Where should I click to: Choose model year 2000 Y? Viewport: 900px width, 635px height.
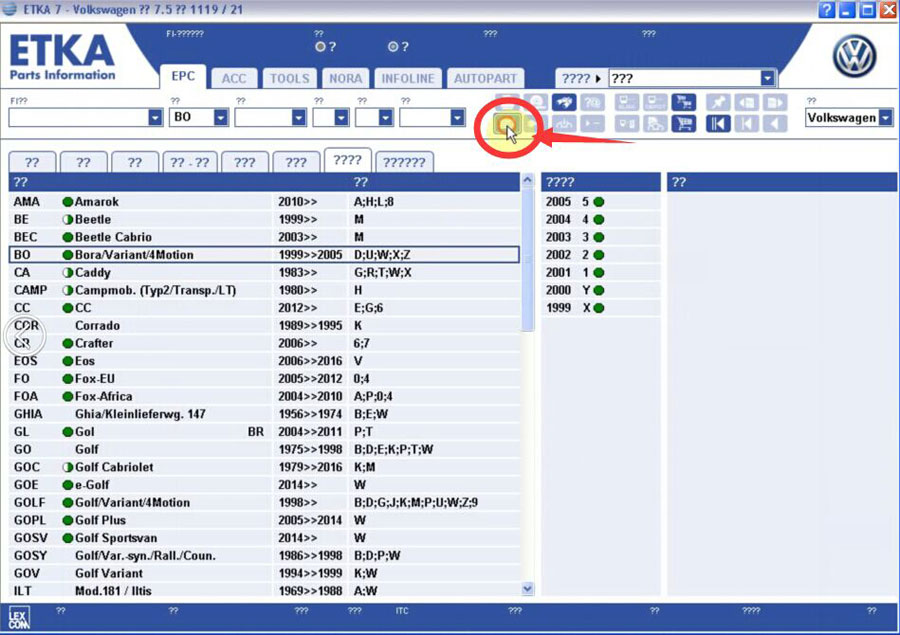600,291
